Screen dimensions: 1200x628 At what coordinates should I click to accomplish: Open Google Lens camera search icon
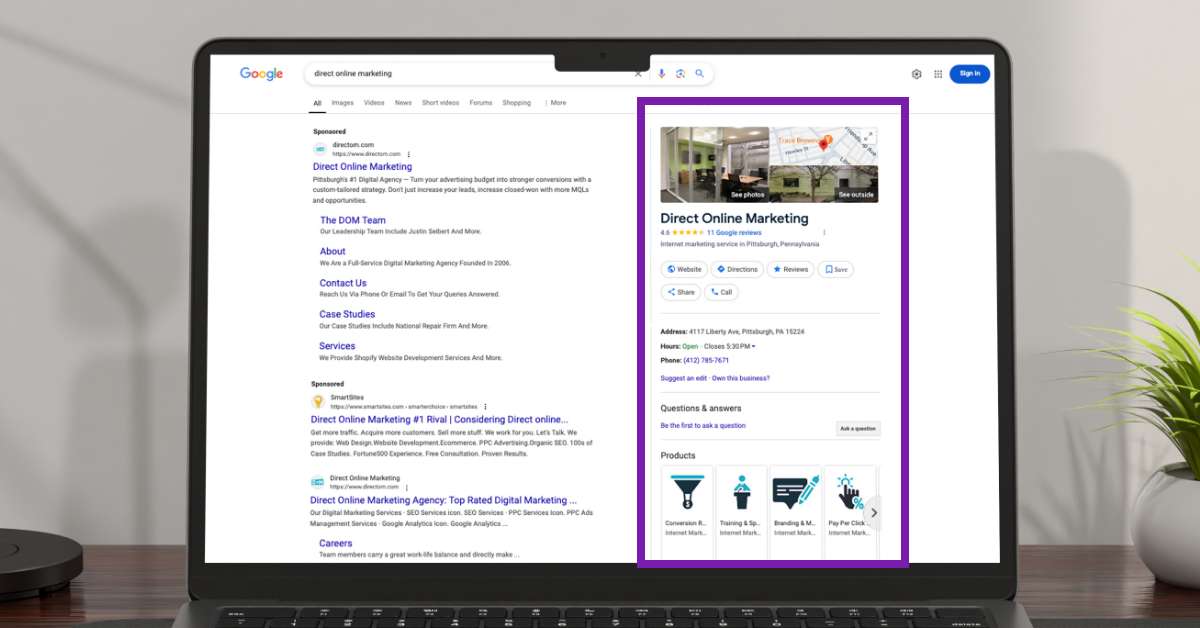(x=680, y=74)
